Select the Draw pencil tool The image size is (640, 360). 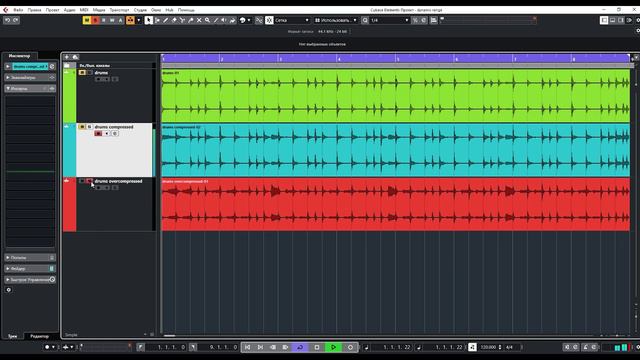click(165, 20)
